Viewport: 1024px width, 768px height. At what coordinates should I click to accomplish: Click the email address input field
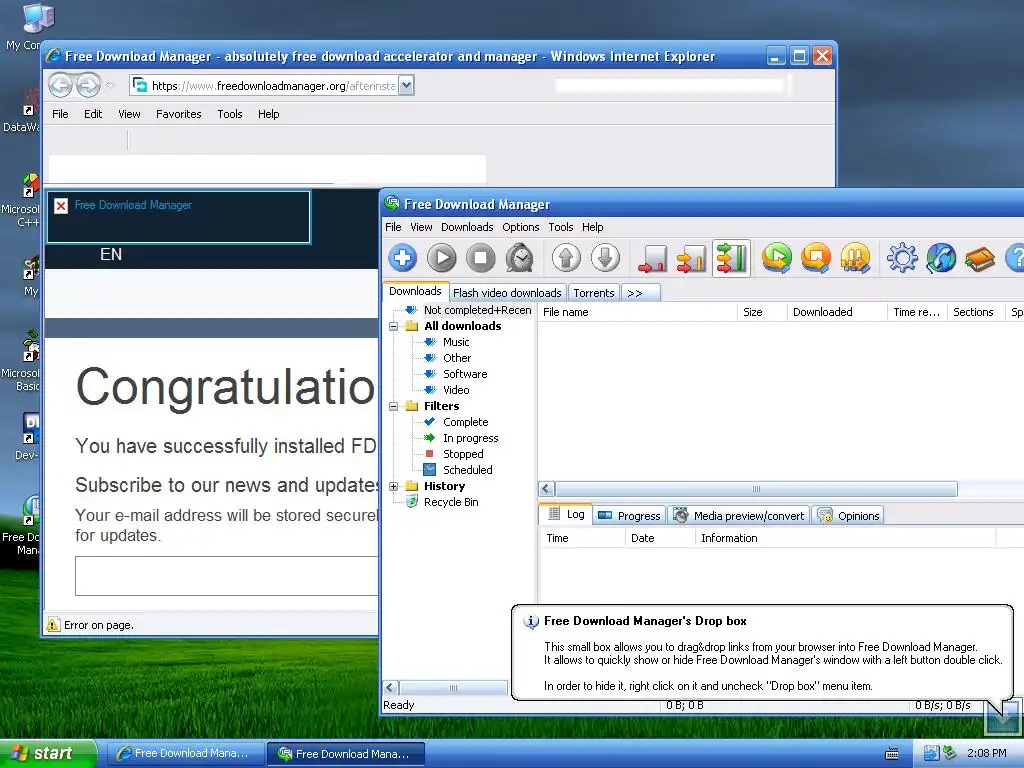[x=226, y=576]
